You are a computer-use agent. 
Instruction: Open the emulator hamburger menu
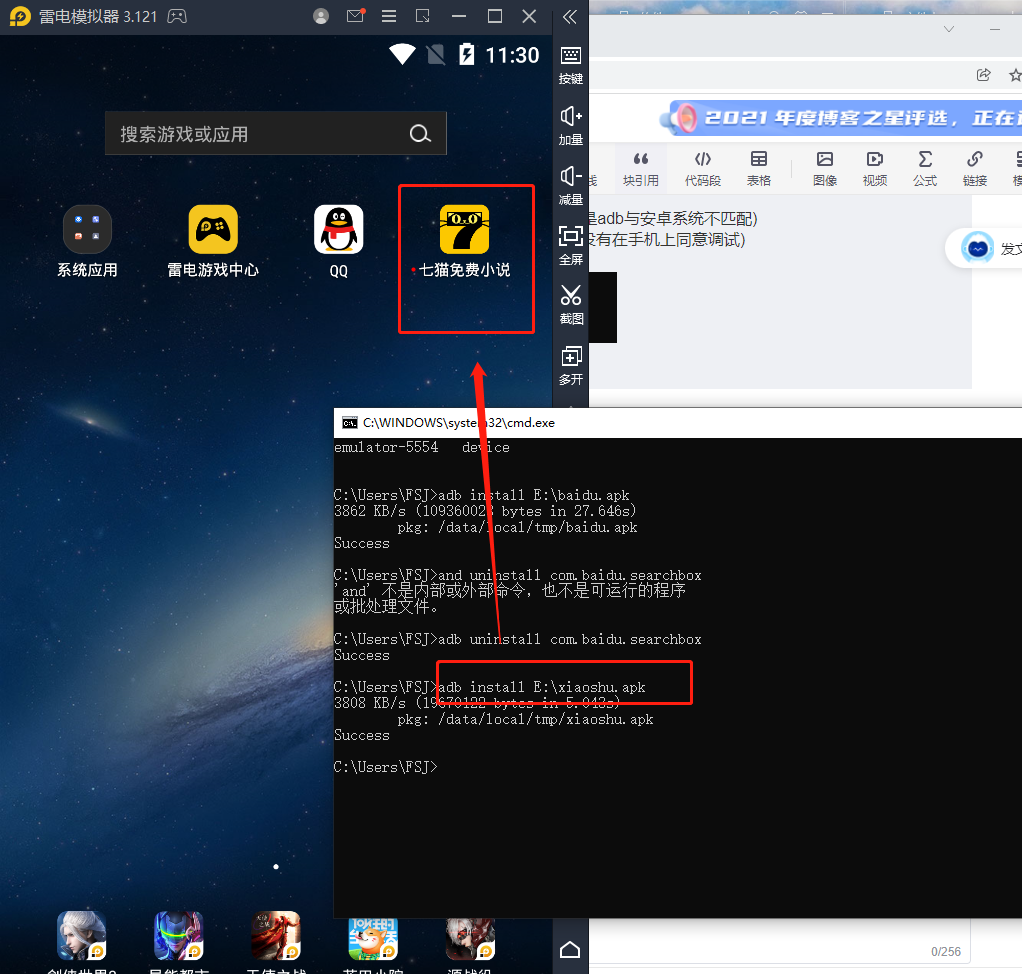click(389, 16)
